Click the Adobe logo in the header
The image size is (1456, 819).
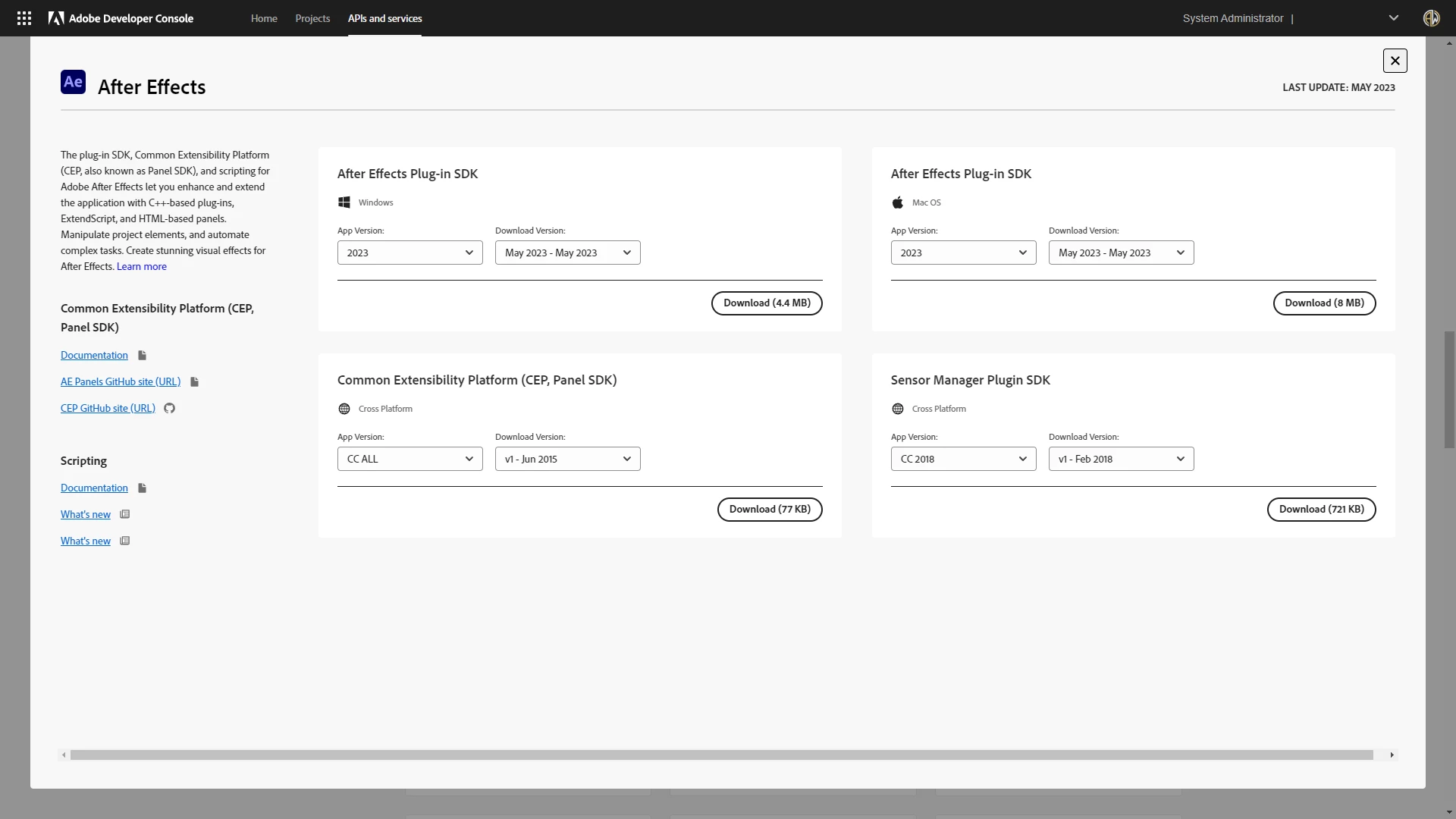click(x=56, y=18)
